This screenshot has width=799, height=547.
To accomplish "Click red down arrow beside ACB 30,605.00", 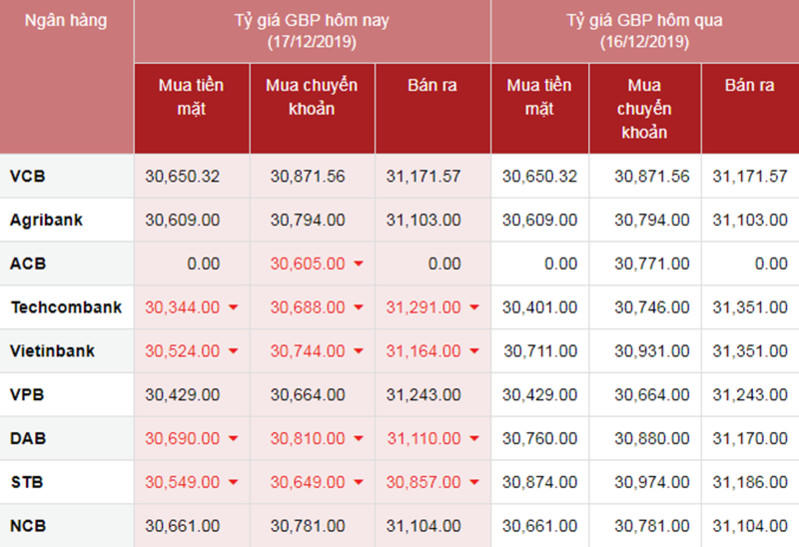I will 358,264.
